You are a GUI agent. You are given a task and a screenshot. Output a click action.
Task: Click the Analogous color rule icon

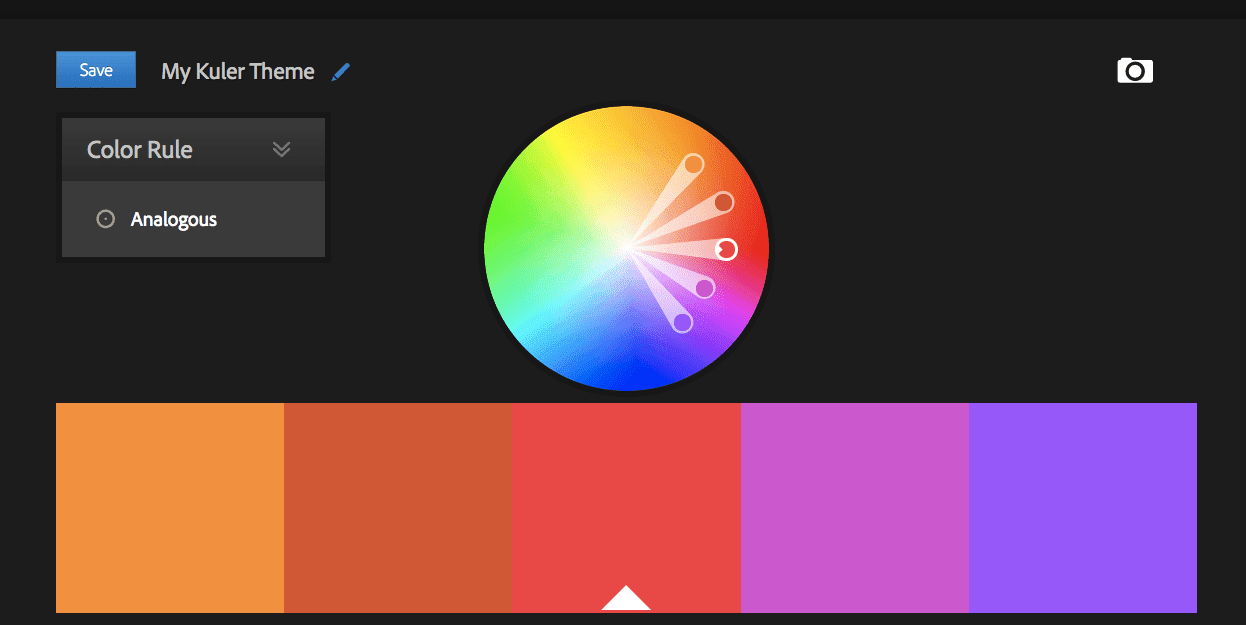[105, 218]
